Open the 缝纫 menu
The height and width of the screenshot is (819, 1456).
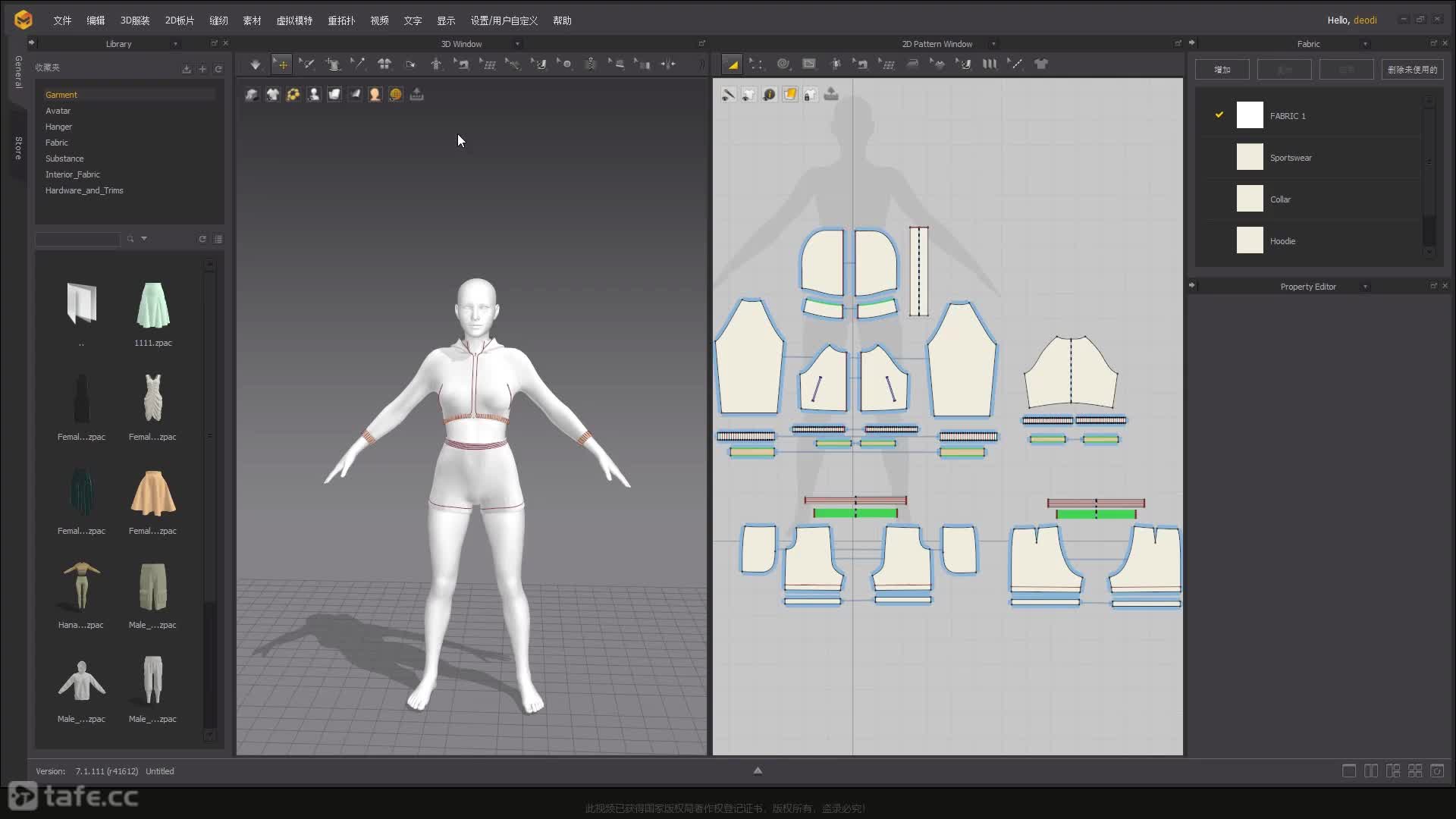(x=218, y=20)
